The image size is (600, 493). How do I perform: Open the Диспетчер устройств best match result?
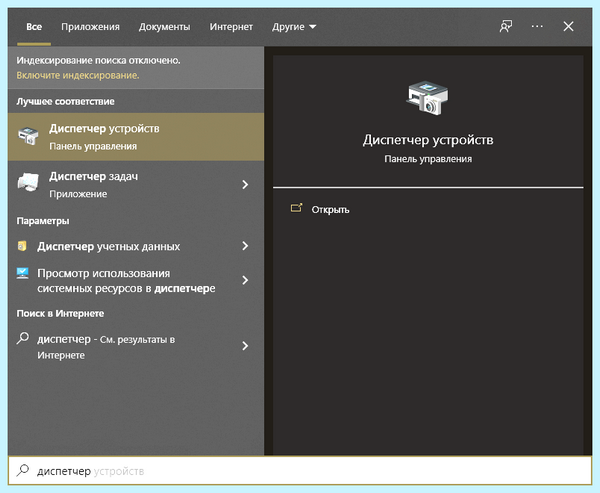click(x=136, y=137)
